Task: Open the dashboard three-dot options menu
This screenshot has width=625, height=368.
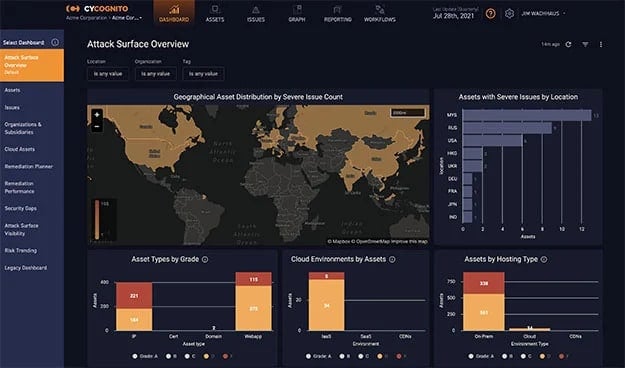Action: 601,44
